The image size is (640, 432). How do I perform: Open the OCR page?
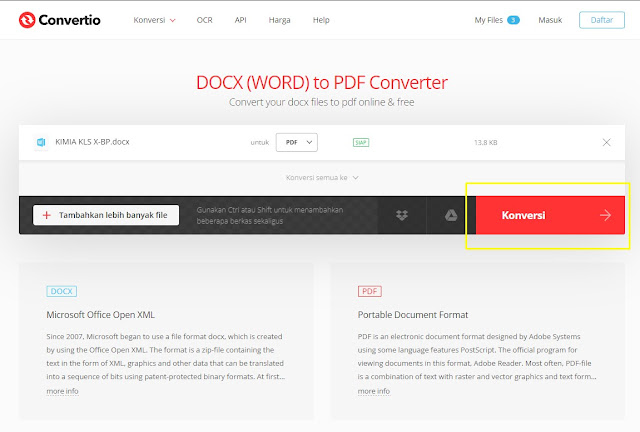(x=204, y=20)
